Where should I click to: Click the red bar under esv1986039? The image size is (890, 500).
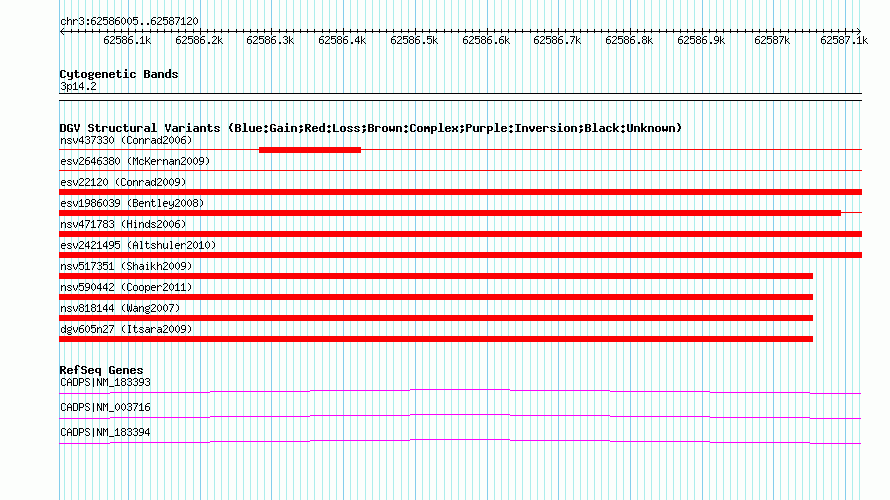tap(450, 213)
